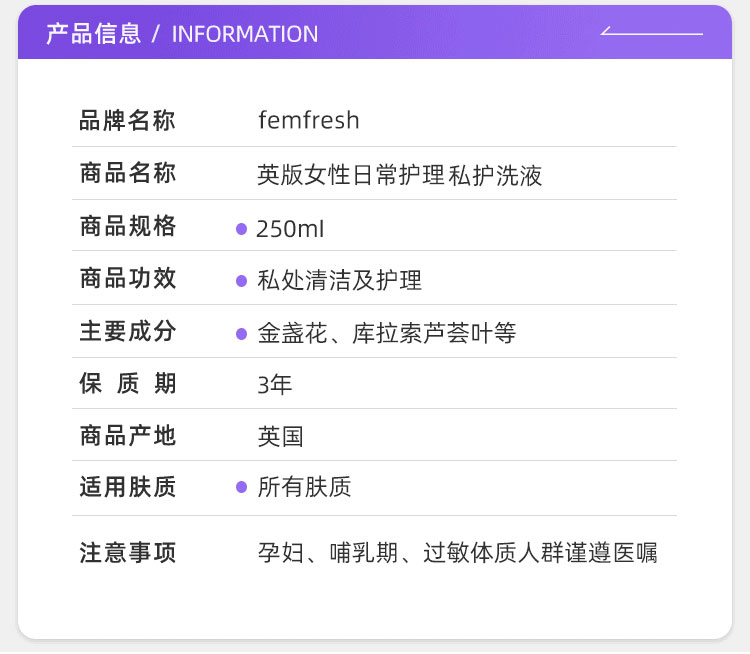Click the white arrow line in header

tap(651, 31)
